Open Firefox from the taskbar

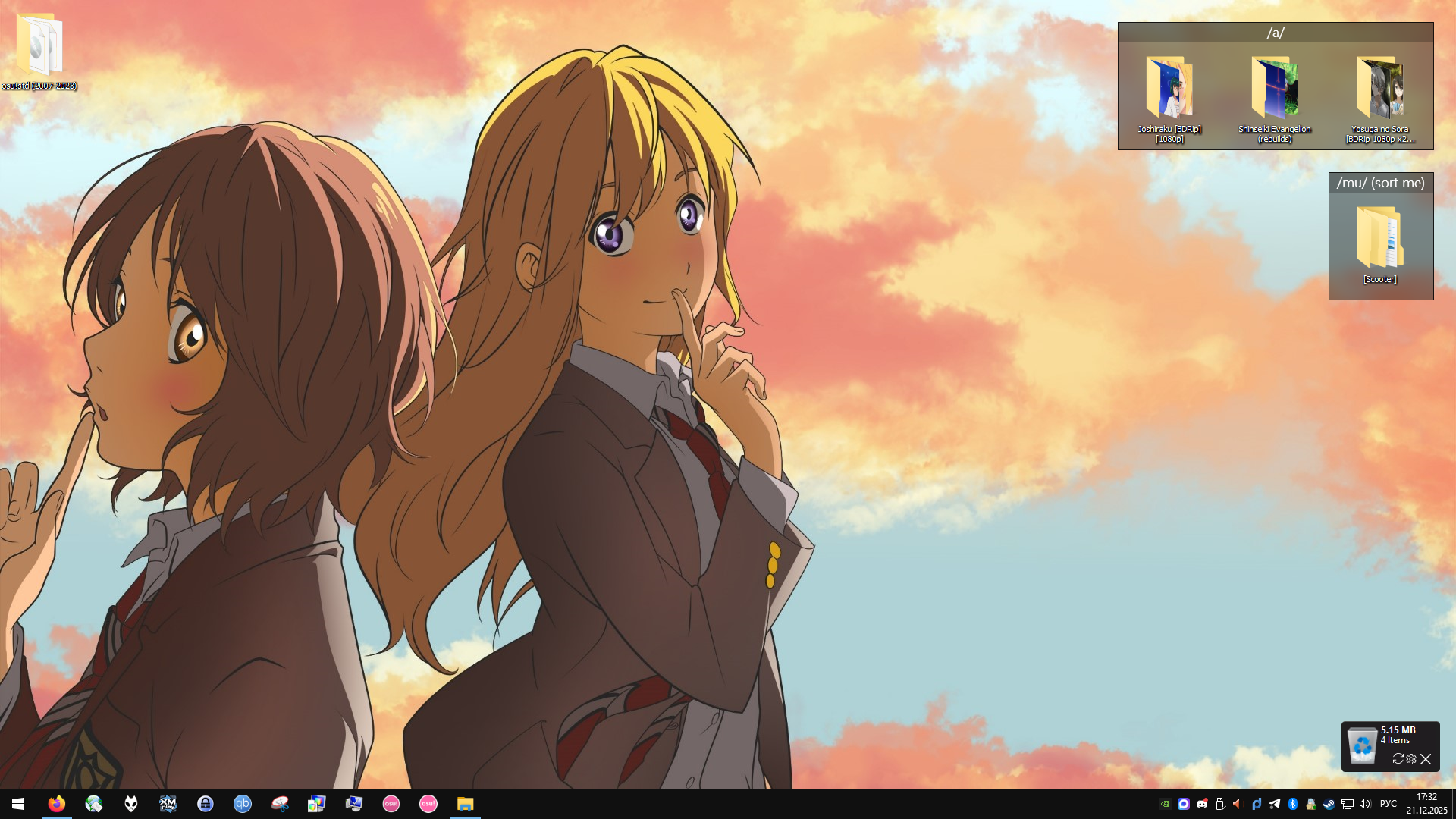coord(57,804)
